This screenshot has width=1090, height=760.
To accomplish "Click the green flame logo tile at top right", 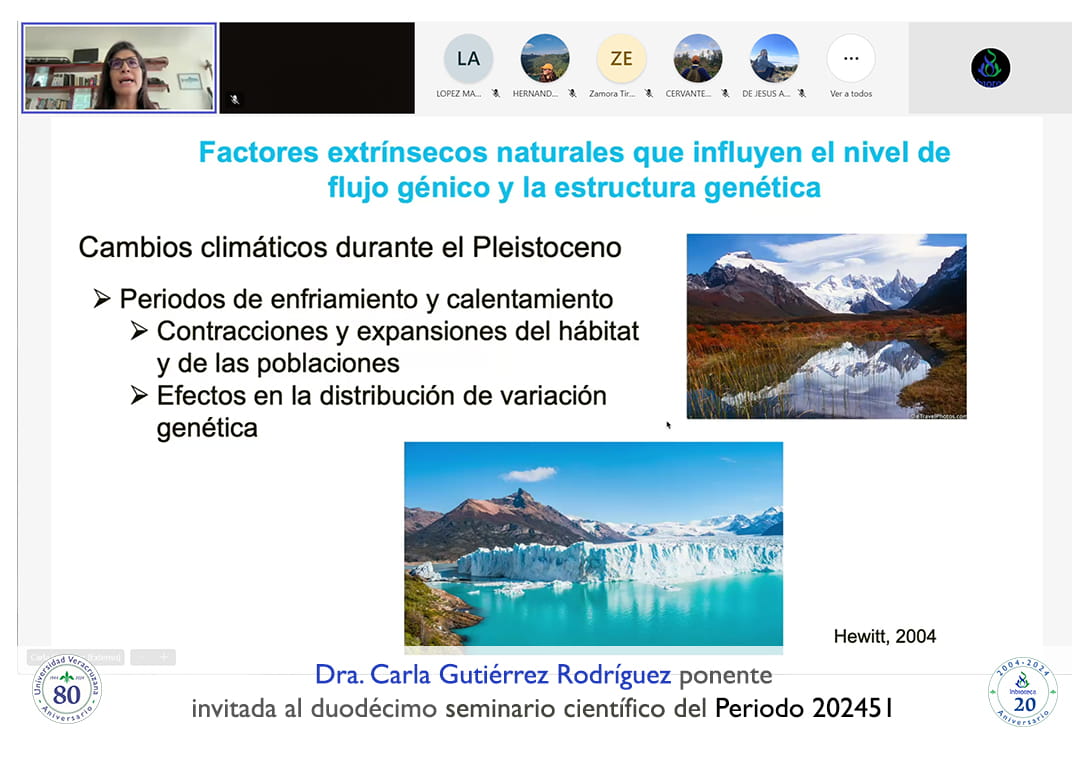I will 990,68.
